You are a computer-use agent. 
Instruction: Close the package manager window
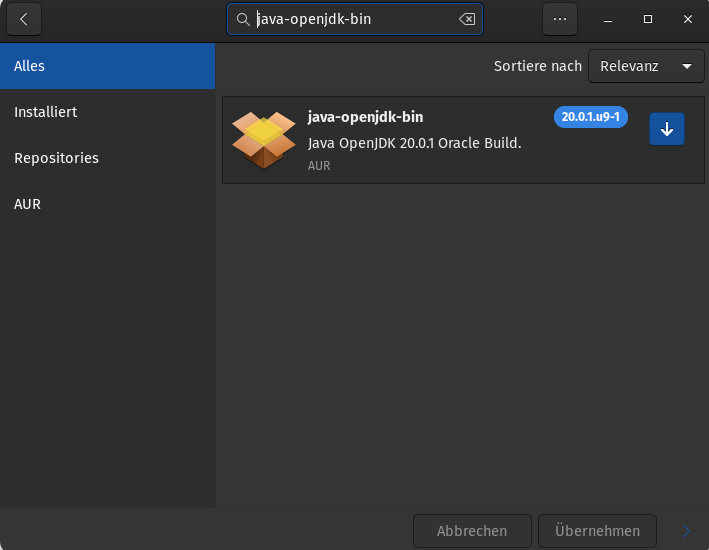point(688,19)
